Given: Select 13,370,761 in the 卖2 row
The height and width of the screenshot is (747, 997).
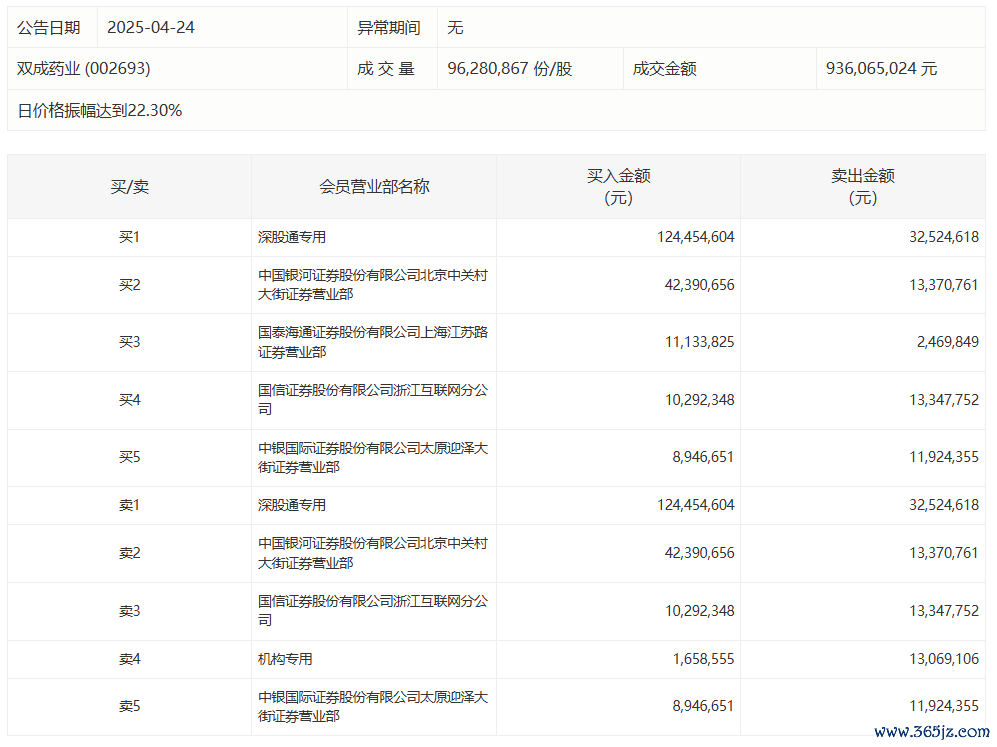Looking at the screenshot, I should pos(944,553).
